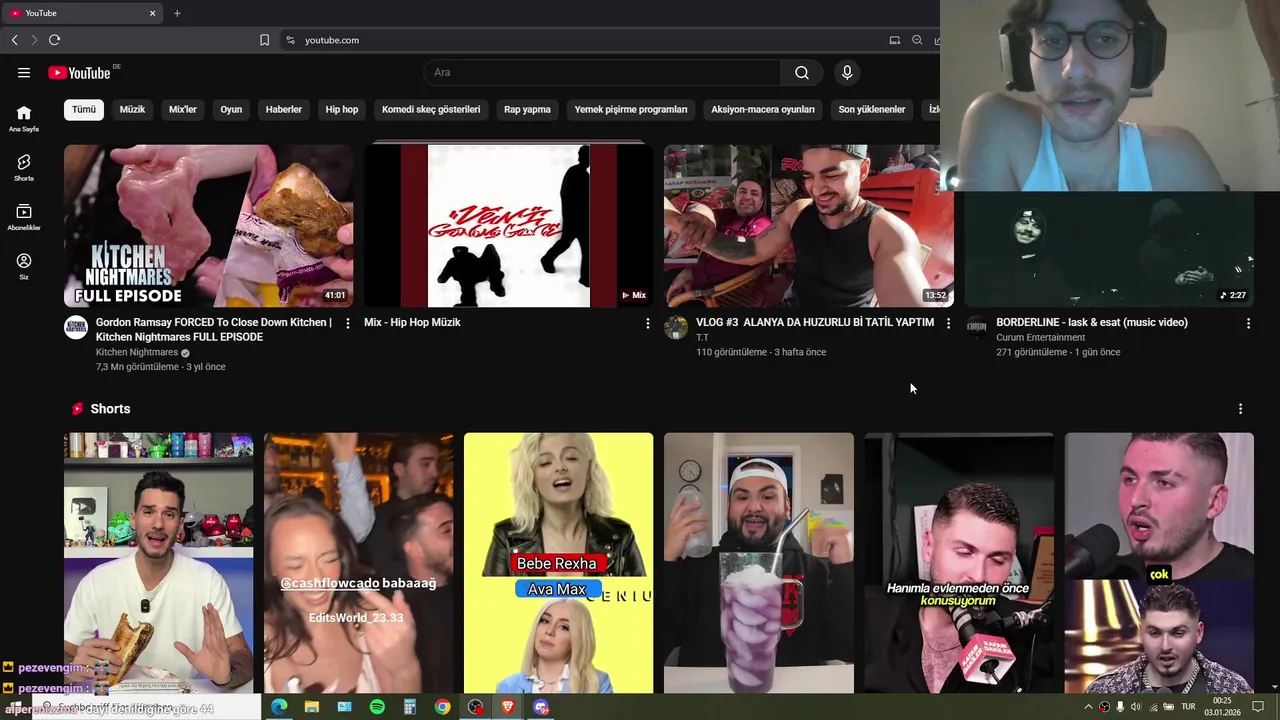Select the Oyun filter chip

(x=231, y=109)
